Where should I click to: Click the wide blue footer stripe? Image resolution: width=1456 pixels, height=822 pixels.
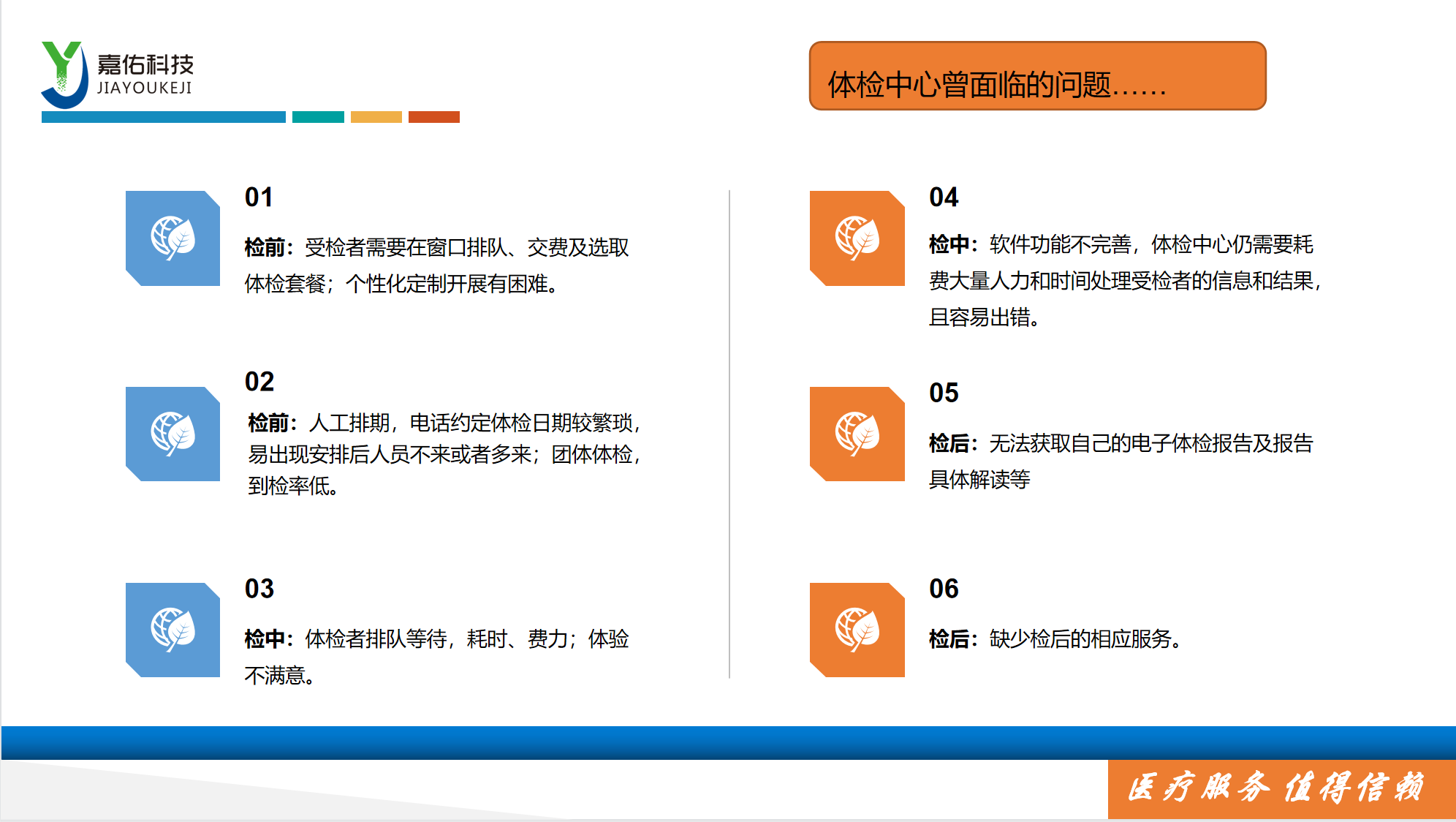(728, 742)
